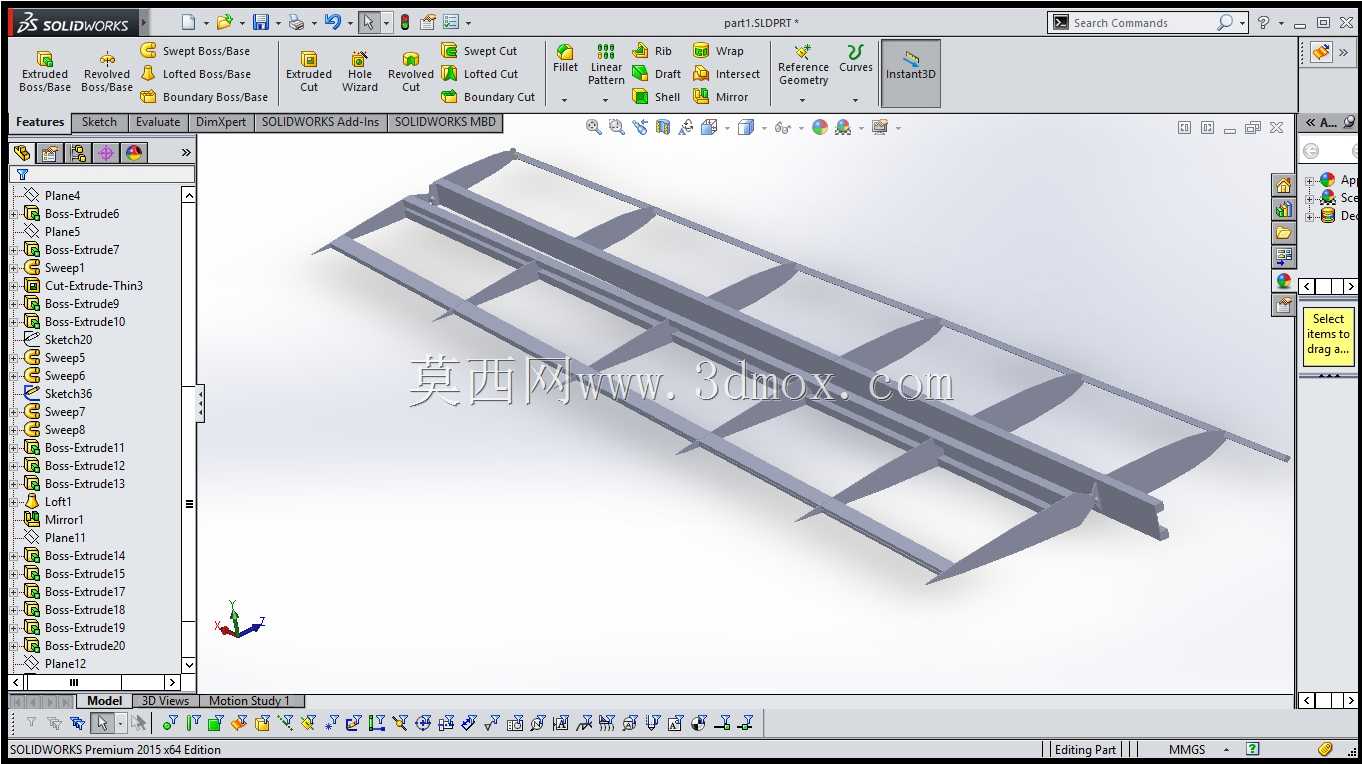
Task: Switch to the 3D Views tab
Action: tap(165, 701)
